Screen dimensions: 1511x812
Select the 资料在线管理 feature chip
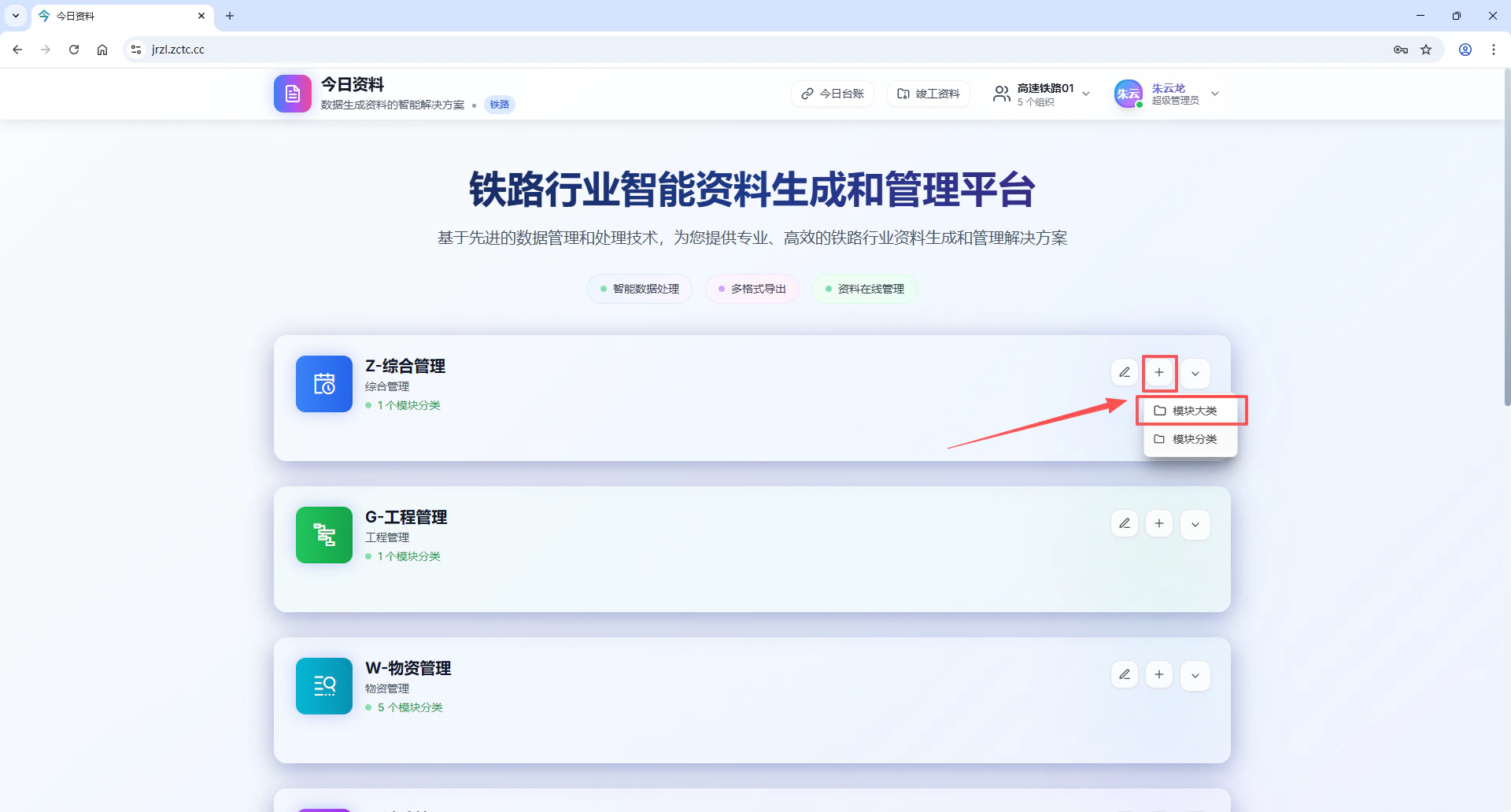pyautogui.click(x=864, y=289)
